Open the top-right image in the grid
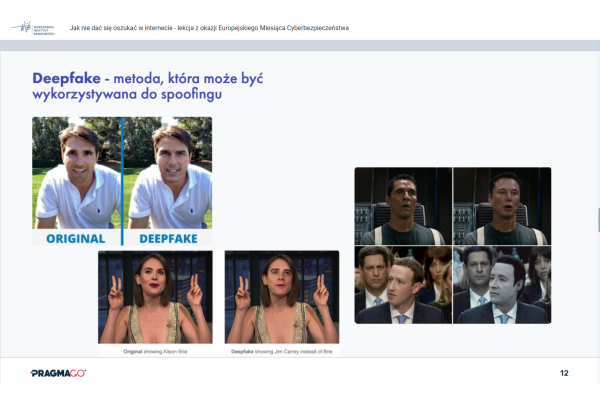This screenshot has height=400, width=600. (x=501, y=206)
